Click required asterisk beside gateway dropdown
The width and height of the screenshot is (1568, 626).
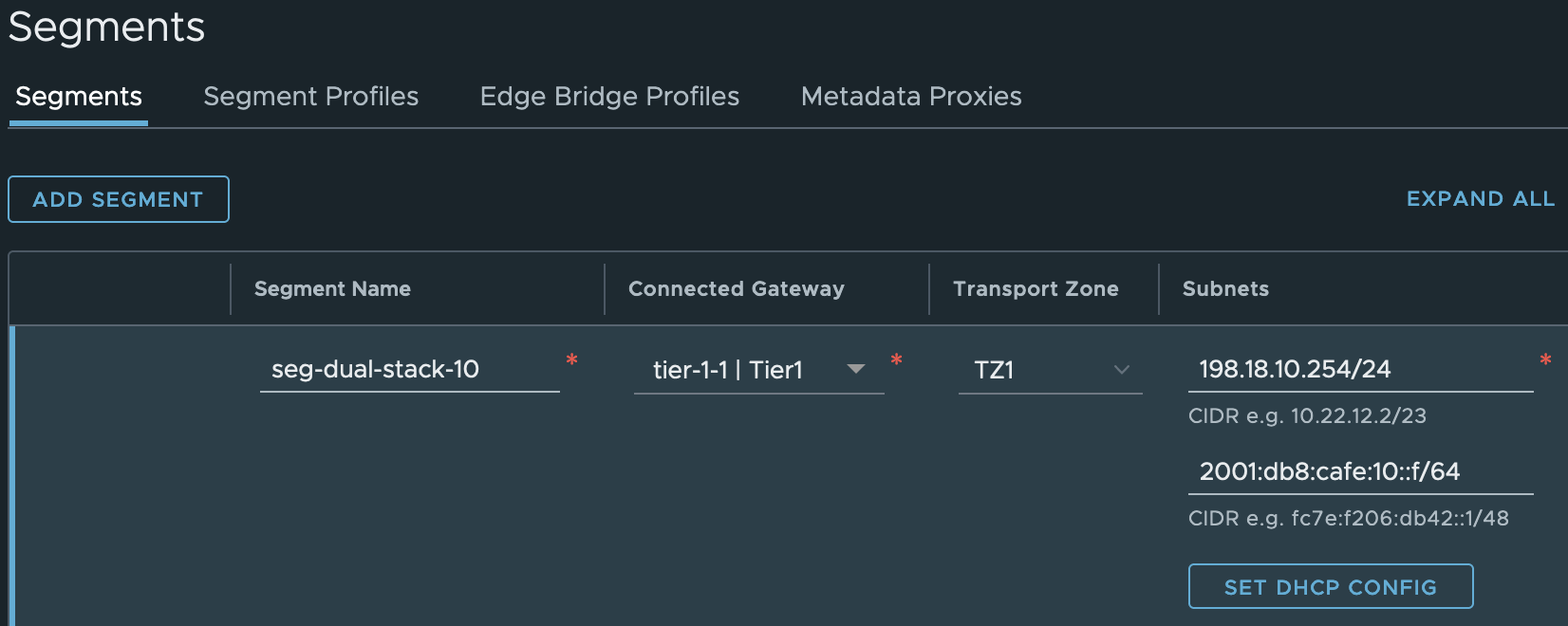[x=896, y=359]
